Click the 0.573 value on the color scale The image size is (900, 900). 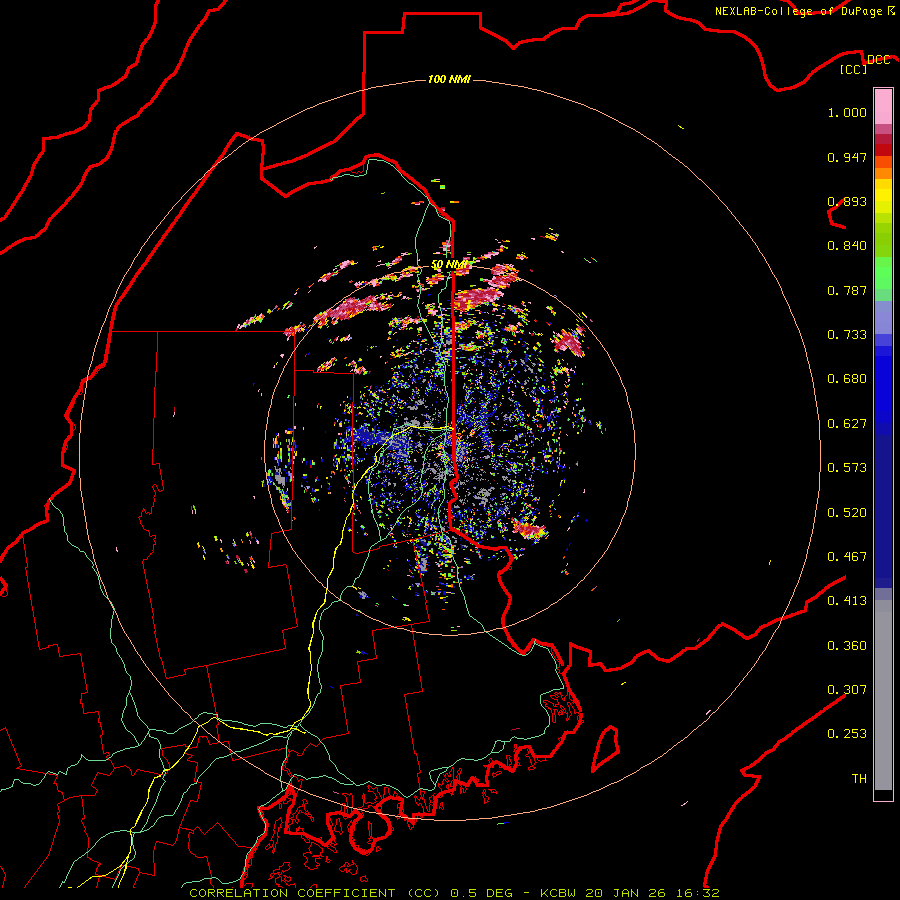click(x=847, y=468)
